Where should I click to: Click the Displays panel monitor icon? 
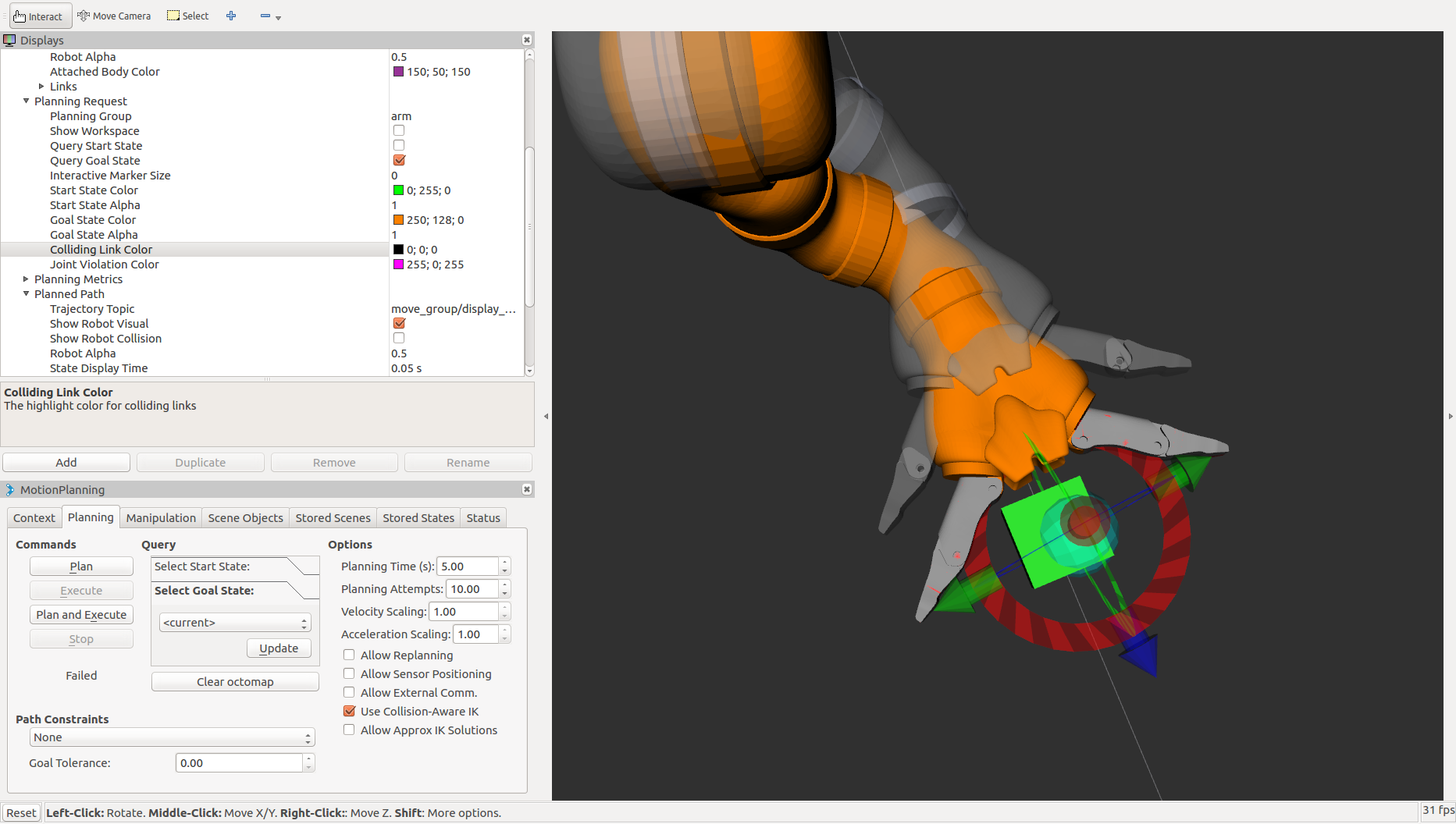point(9,40)
